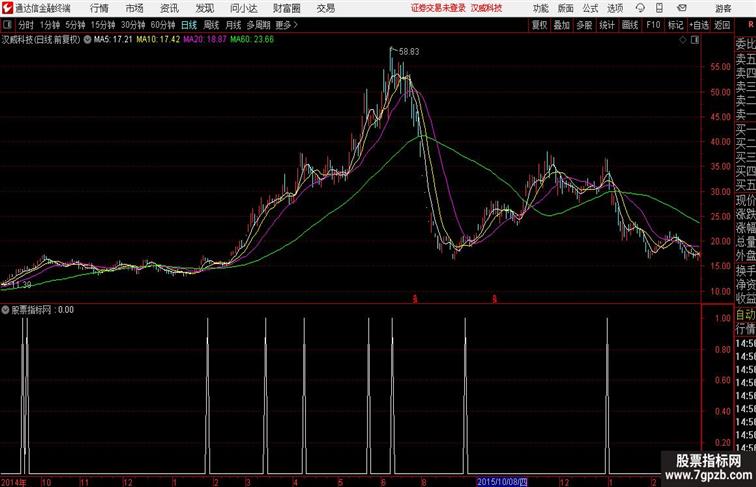Open the 资讯 menu
The image size is (756, 487).
pyautogui.click(x=169, y=8)
